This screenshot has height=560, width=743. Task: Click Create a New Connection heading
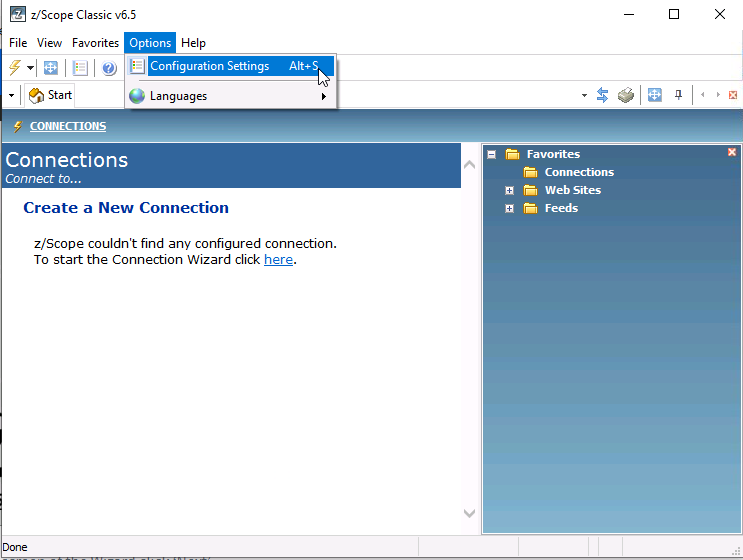tap(126, 208)
